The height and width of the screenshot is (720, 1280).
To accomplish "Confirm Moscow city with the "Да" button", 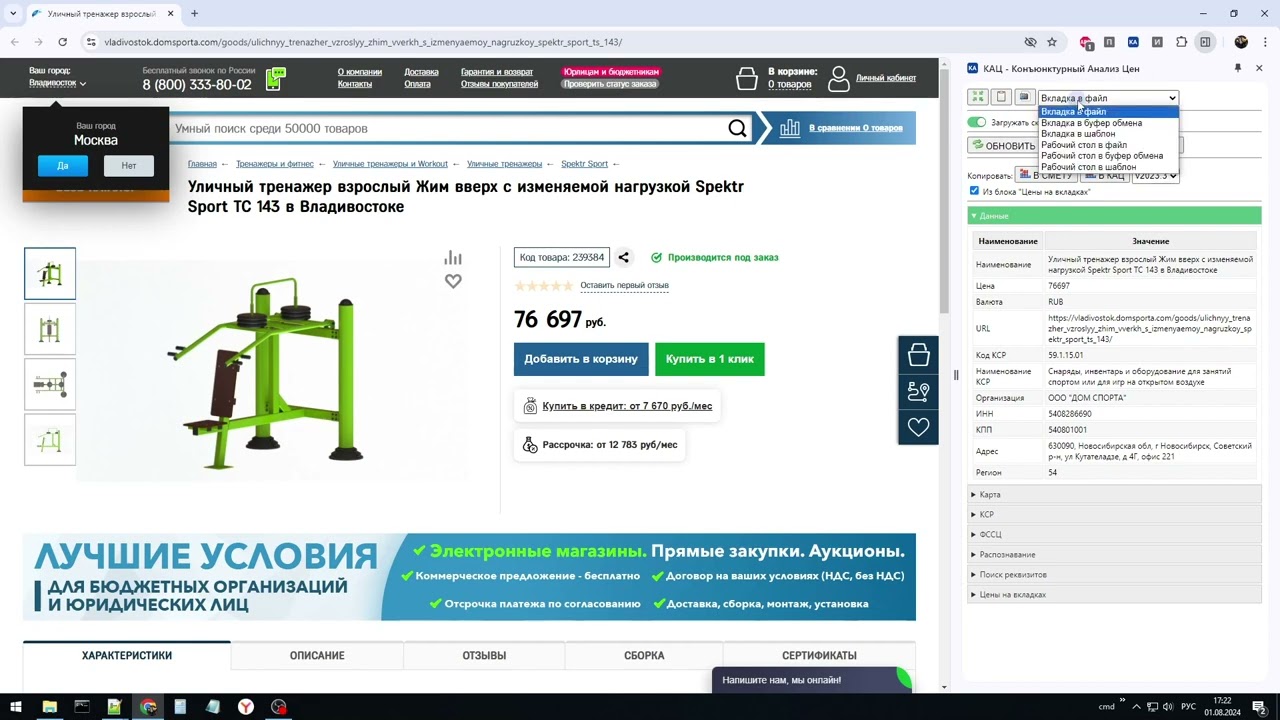I will [63, 165].
